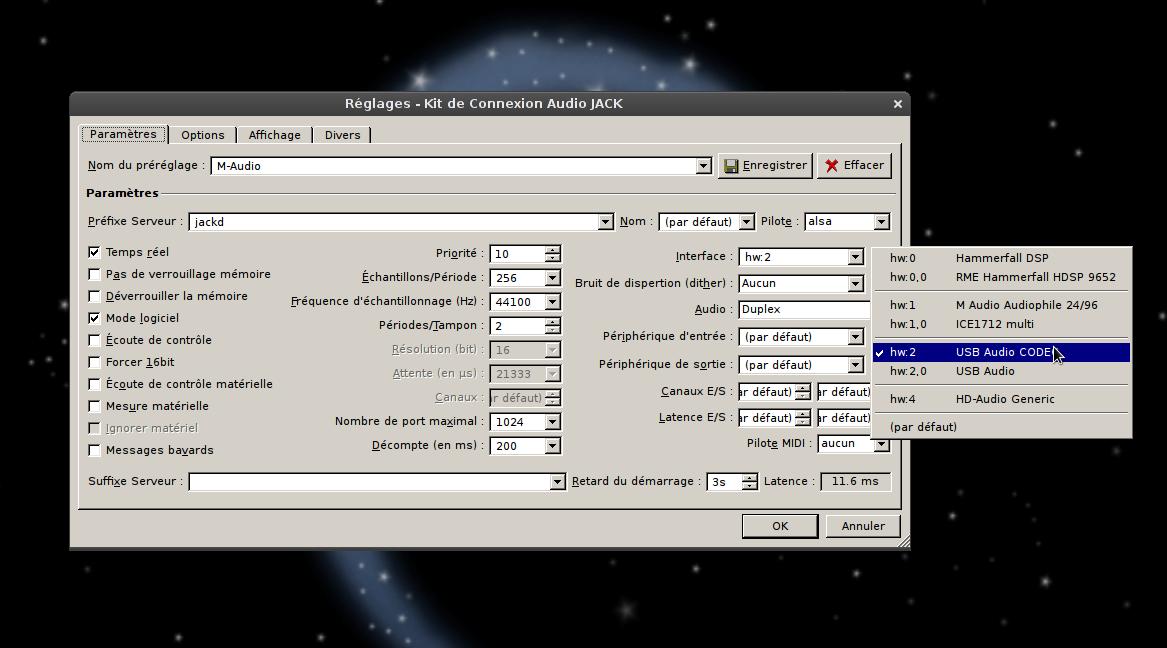Image resolution: width=1167 pixels, height=648 pixels.
Task: Toggle the Temps réel checkbox
Action: click(x=94, y=252)
